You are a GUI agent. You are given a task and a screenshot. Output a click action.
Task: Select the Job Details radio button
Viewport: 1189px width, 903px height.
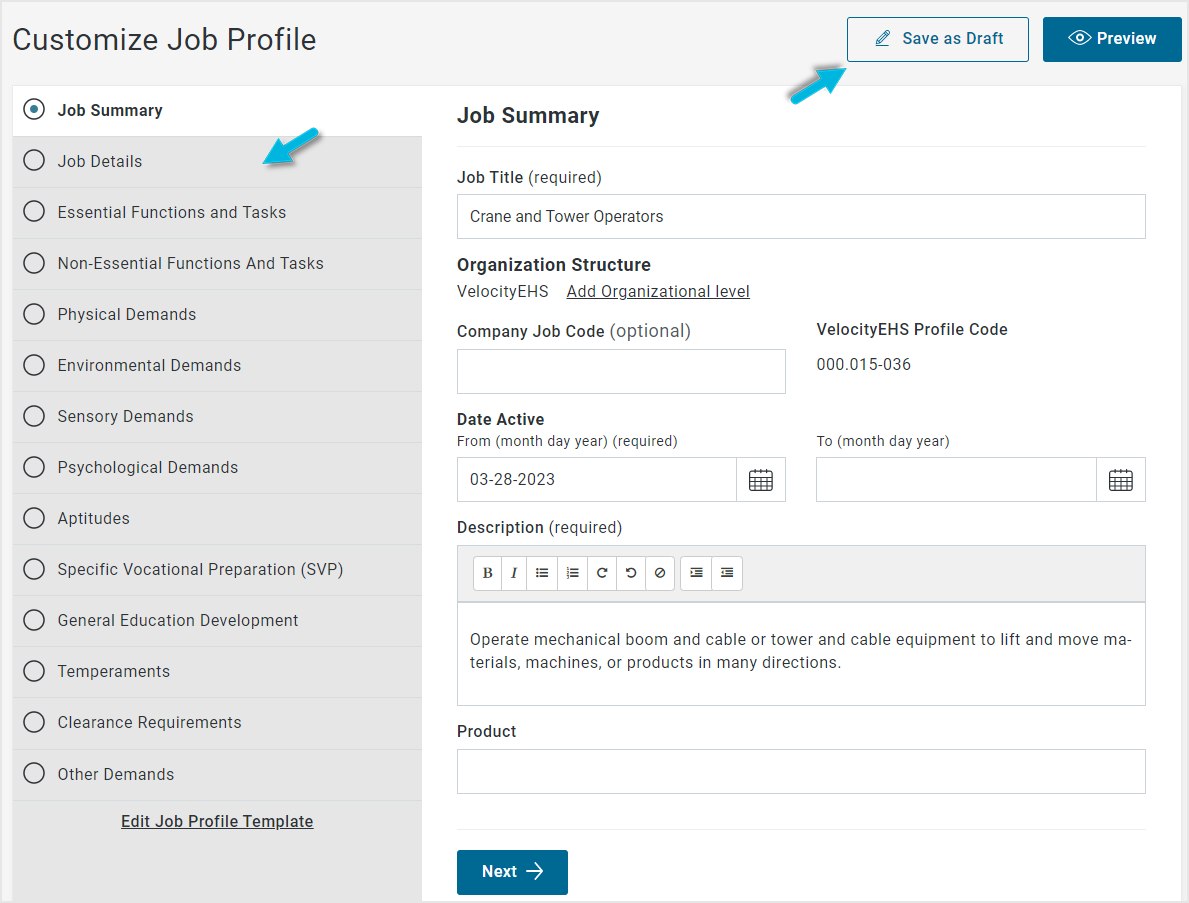(x=34, y=161)
